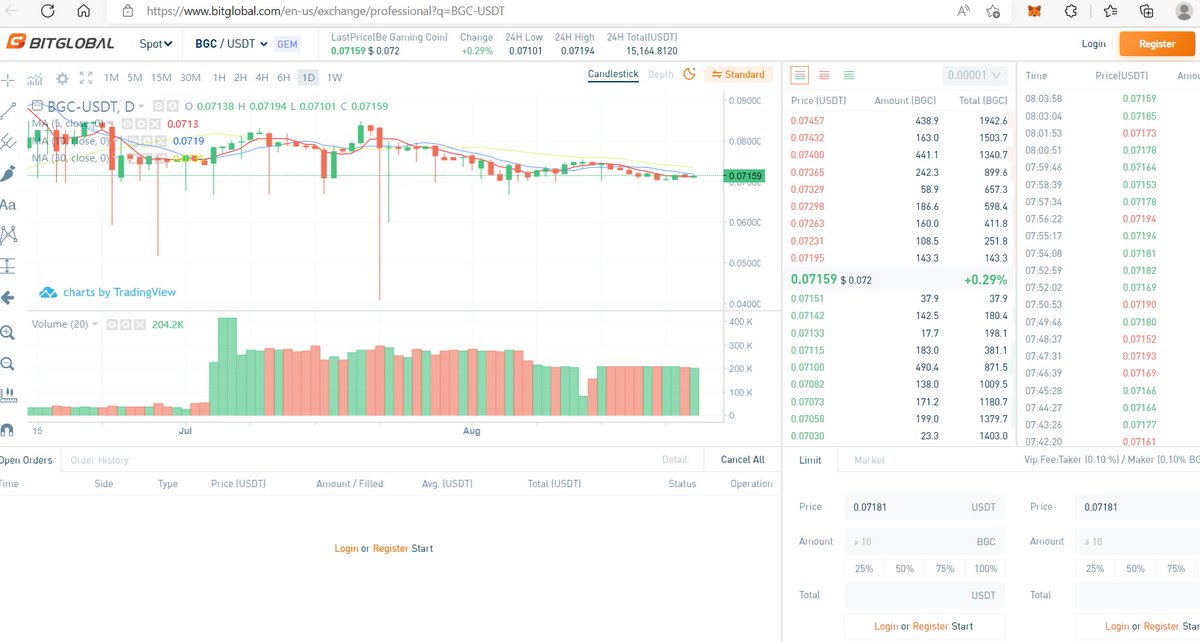Open MetaMask fox extension icon
The width and height of the screenshot is (1200, 642).
point(1033,11)
